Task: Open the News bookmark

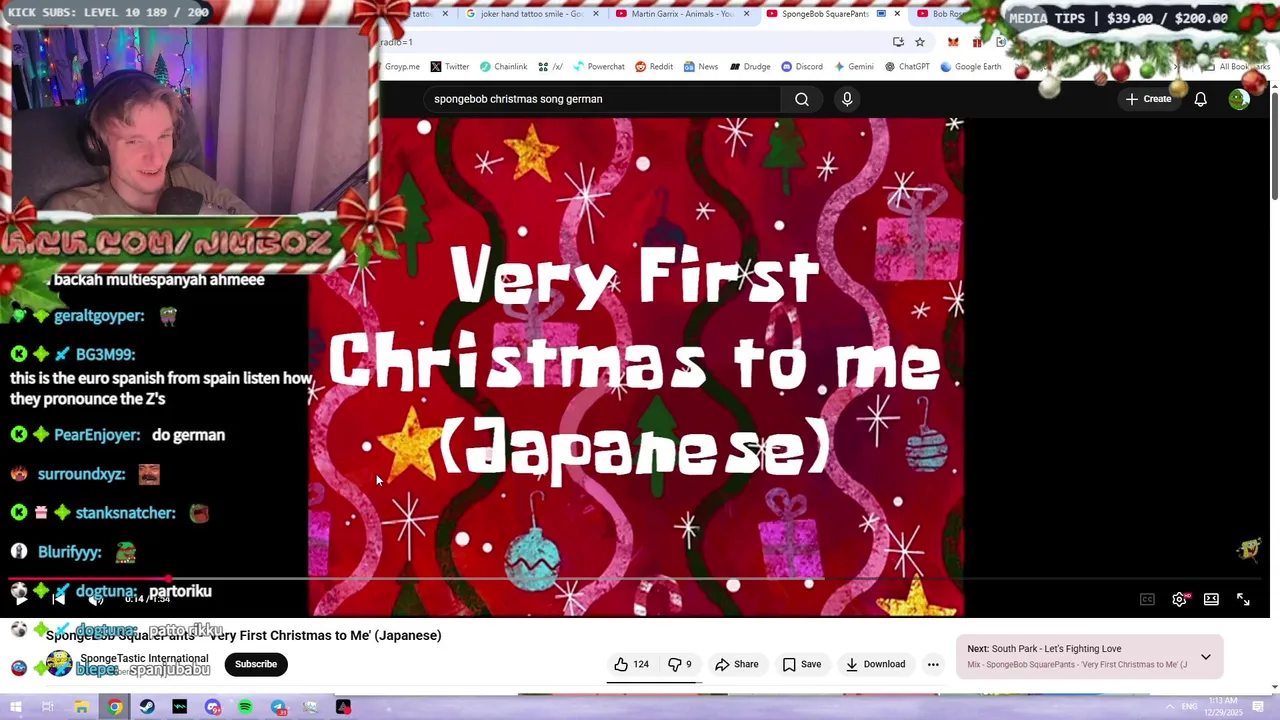Action: (701, 67)
